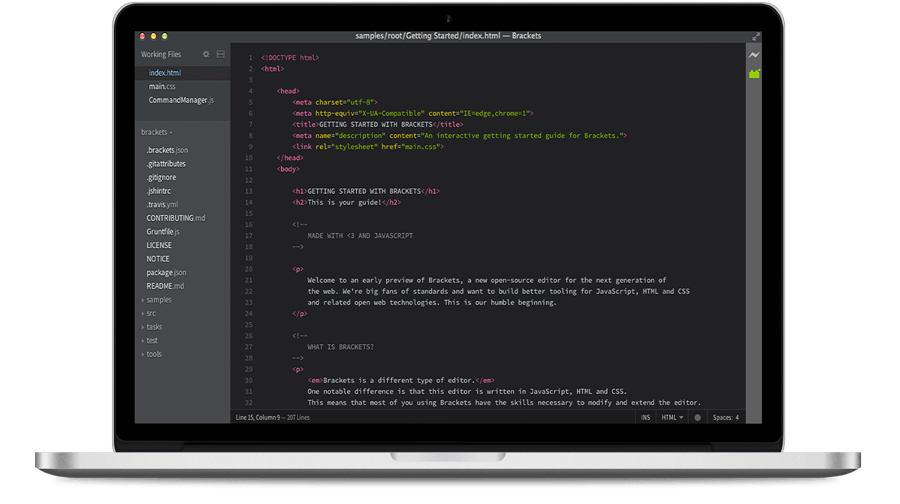This screenshot has height=504, width=900.
Task: Expand the tools folder
Action: click(153, 354)
